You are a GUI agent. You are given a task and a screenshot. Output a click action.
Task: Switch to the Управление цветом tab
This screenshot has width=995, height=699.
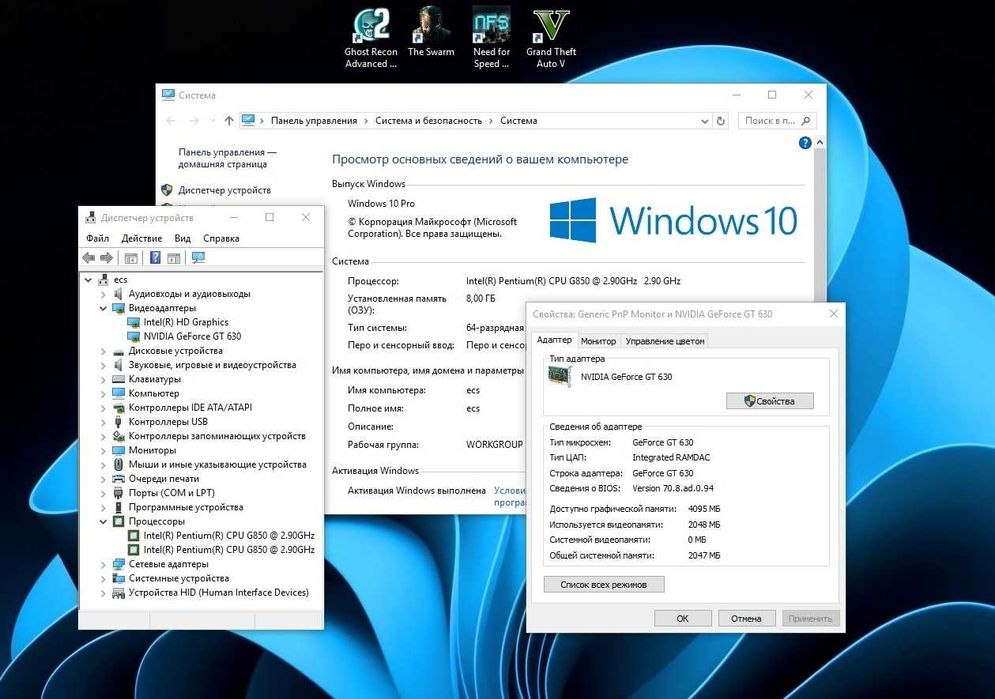pyautogui.click(x=665, y=341)
